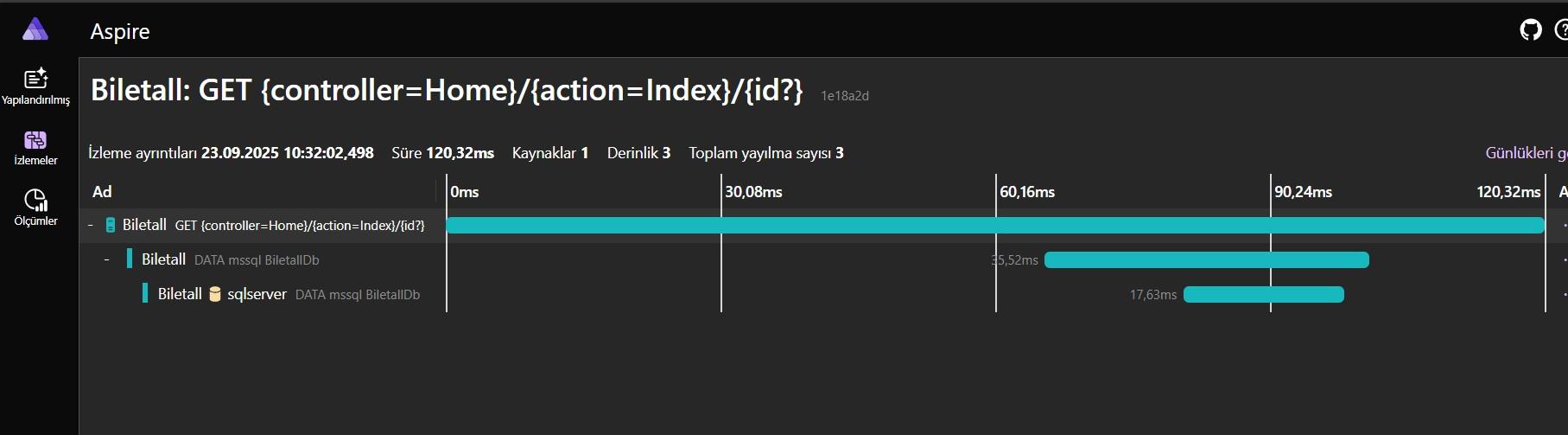Image resolution: width=1568 pixels, height=435 pixels.
Task: Open the Ölçümler metrics icon
Action: tap(35, 201)
